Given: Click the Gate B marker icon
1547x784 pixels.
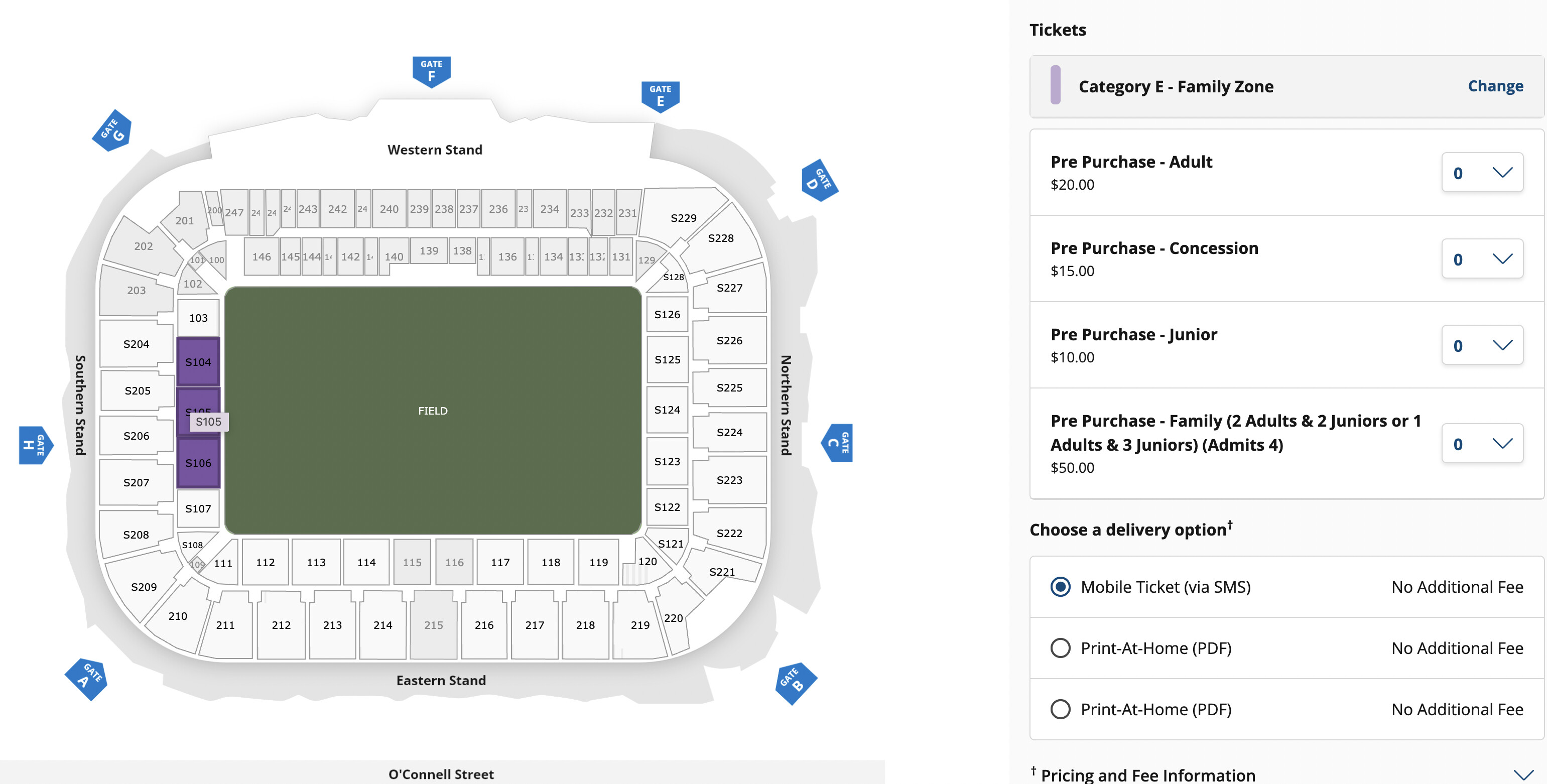Looking at the screenshot, I should [796, 683].
